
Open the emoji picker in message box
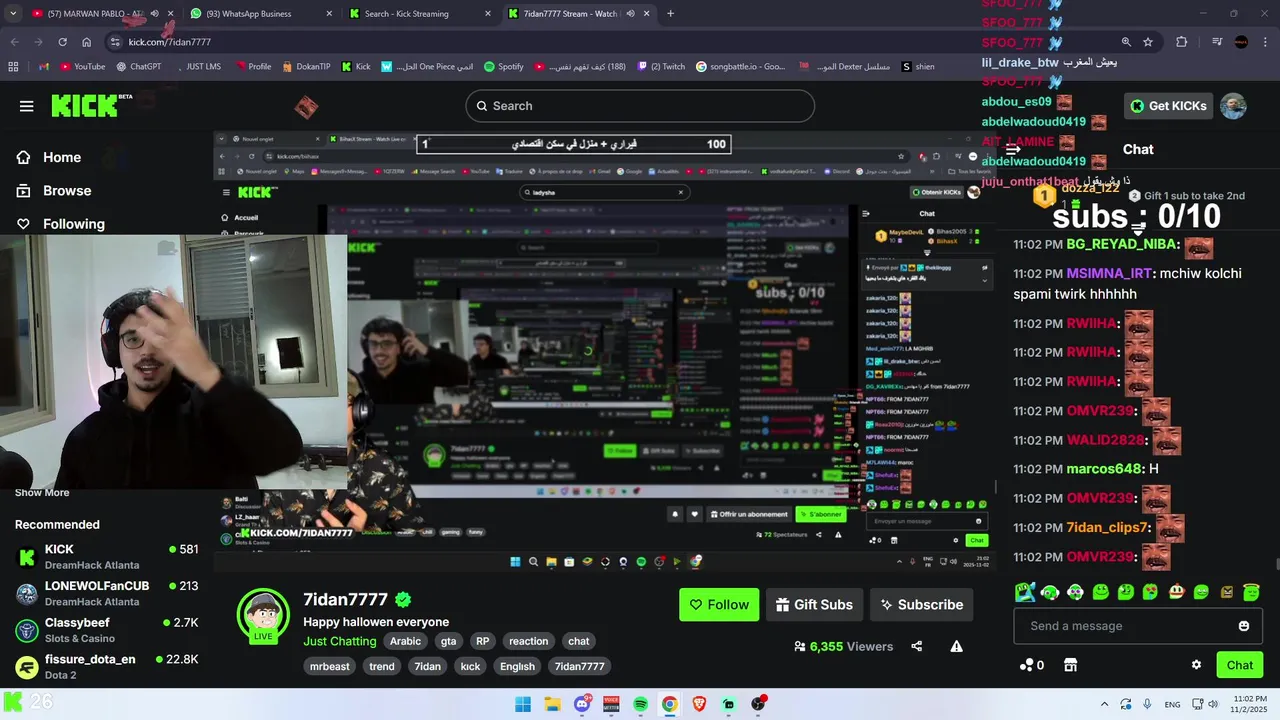(x=1244, y=626)
